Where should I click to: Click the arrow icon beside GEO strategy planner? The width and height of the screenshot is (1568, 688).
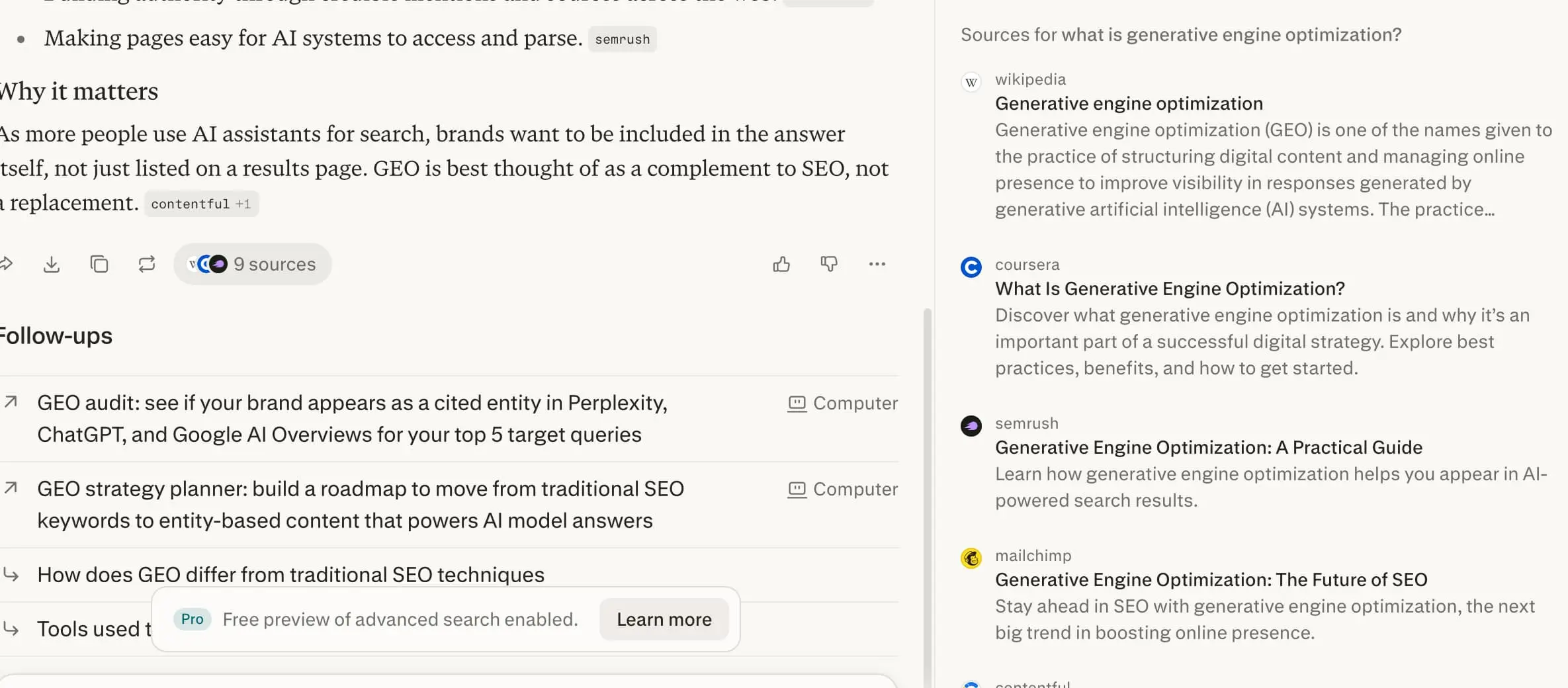pos(10,488)
